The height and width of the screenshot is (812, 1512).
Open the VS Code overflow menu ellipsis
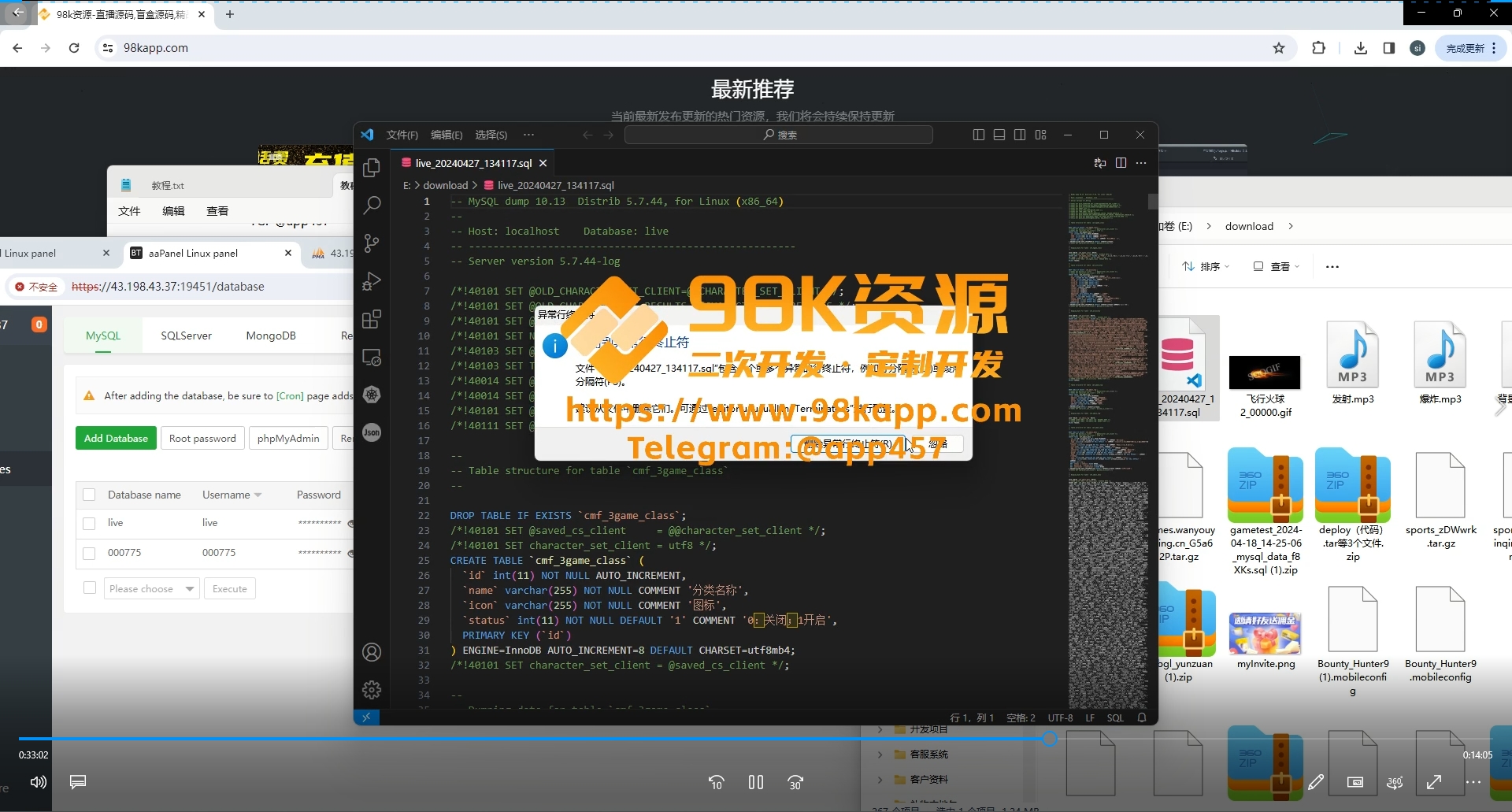pyautogui.click(x=528, y=135)
